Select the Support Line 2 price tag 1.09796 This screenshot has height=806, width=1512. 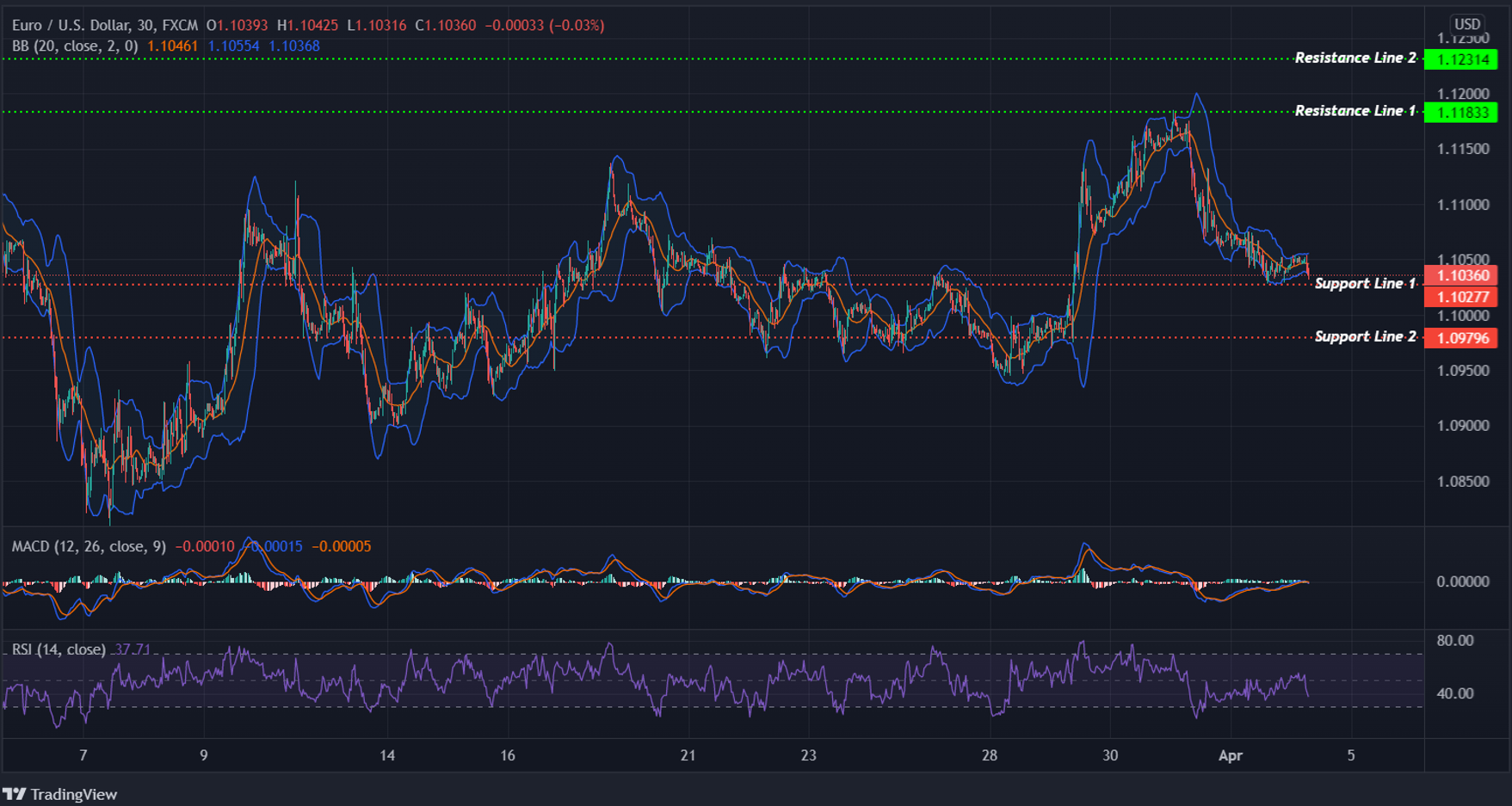click(1463, 337)
